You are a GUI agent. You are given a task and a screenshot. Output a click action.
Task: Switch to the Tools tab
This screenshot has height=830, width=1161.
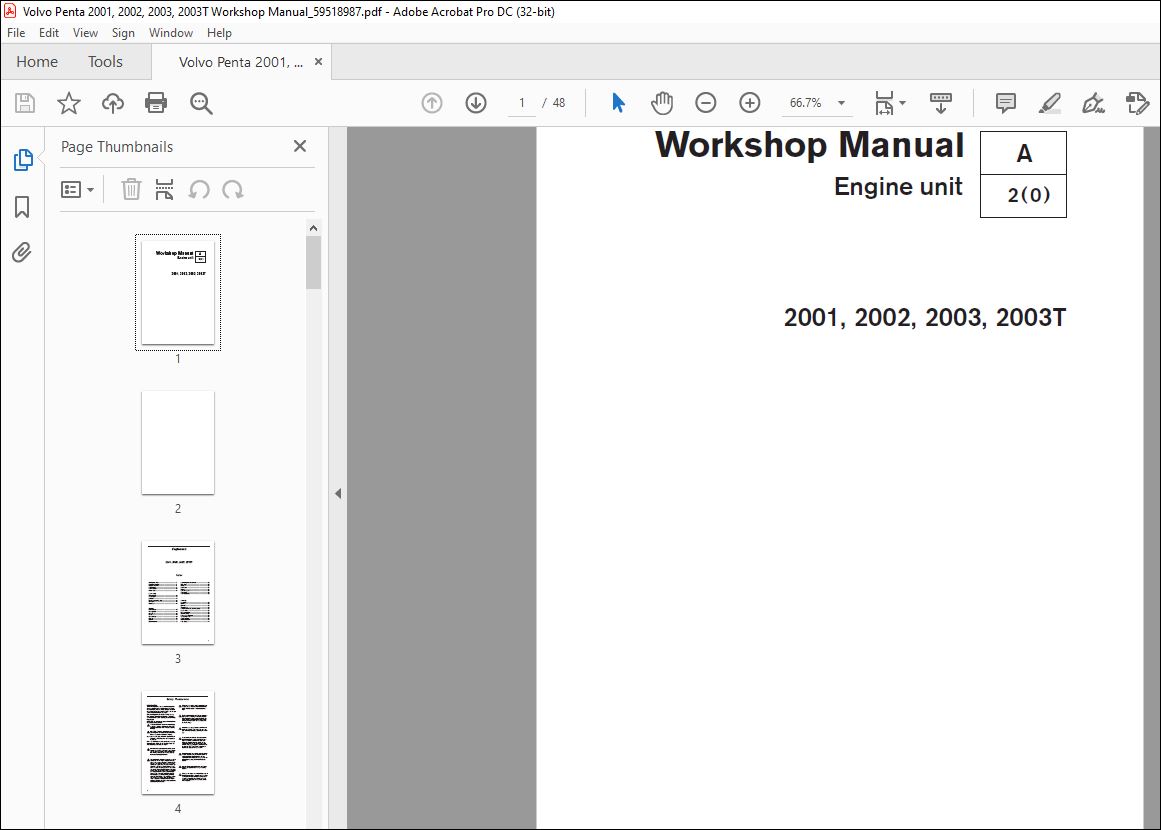[x=105, y=61]
